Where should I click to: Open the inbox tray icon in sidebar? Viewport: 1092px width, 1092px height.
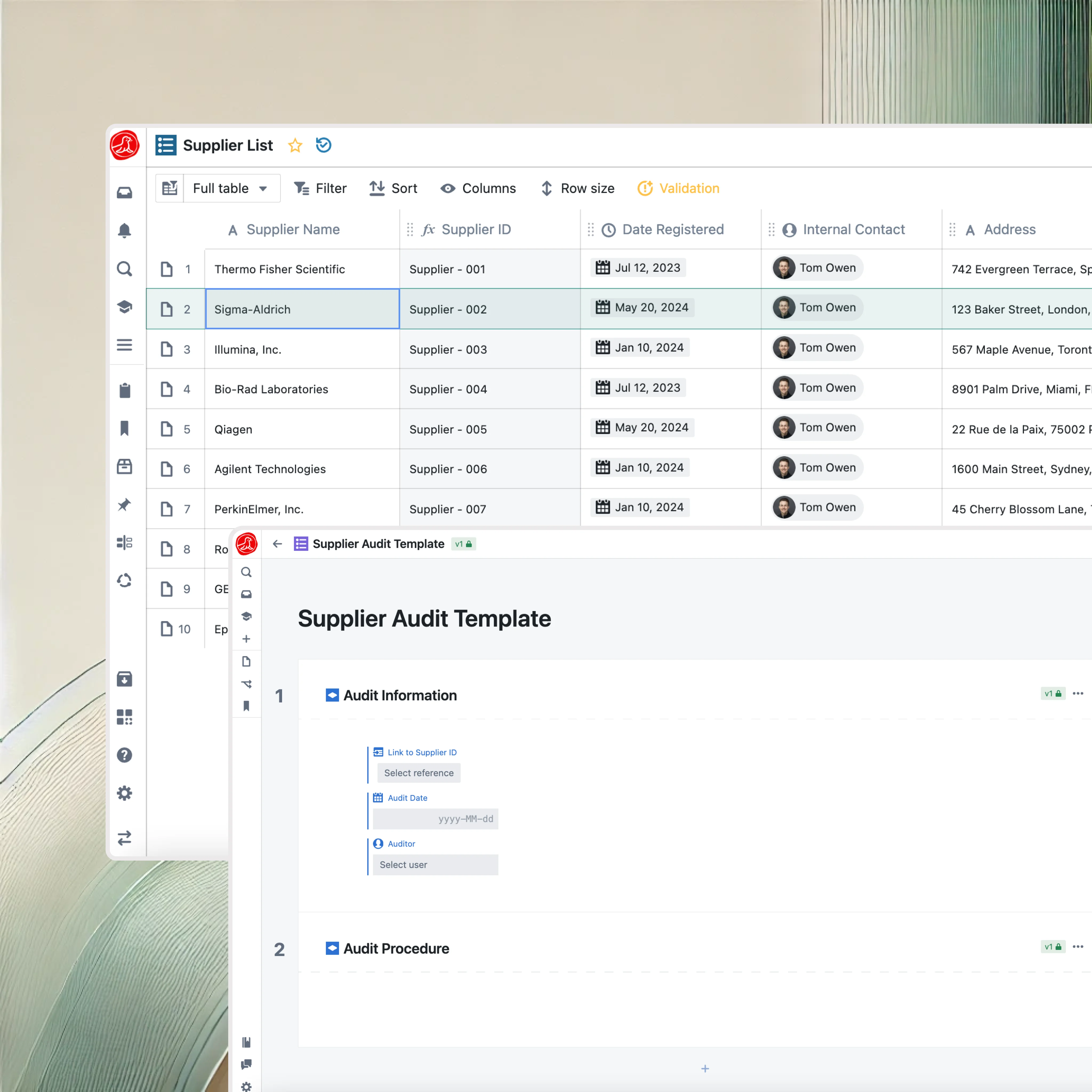124,193
